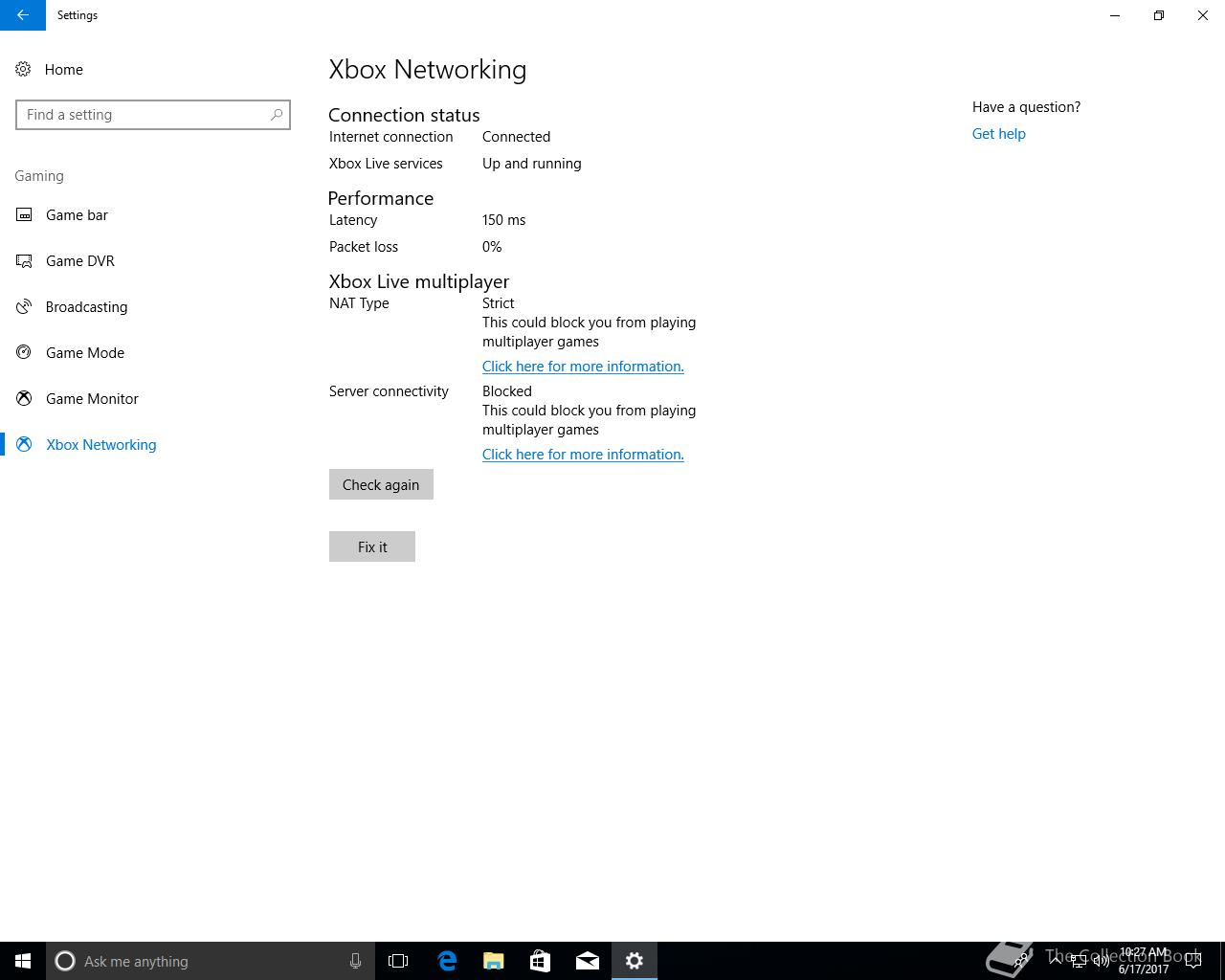Click the Cortana circle icon
Screen dimensions: 1225x980
pos(65,961)
